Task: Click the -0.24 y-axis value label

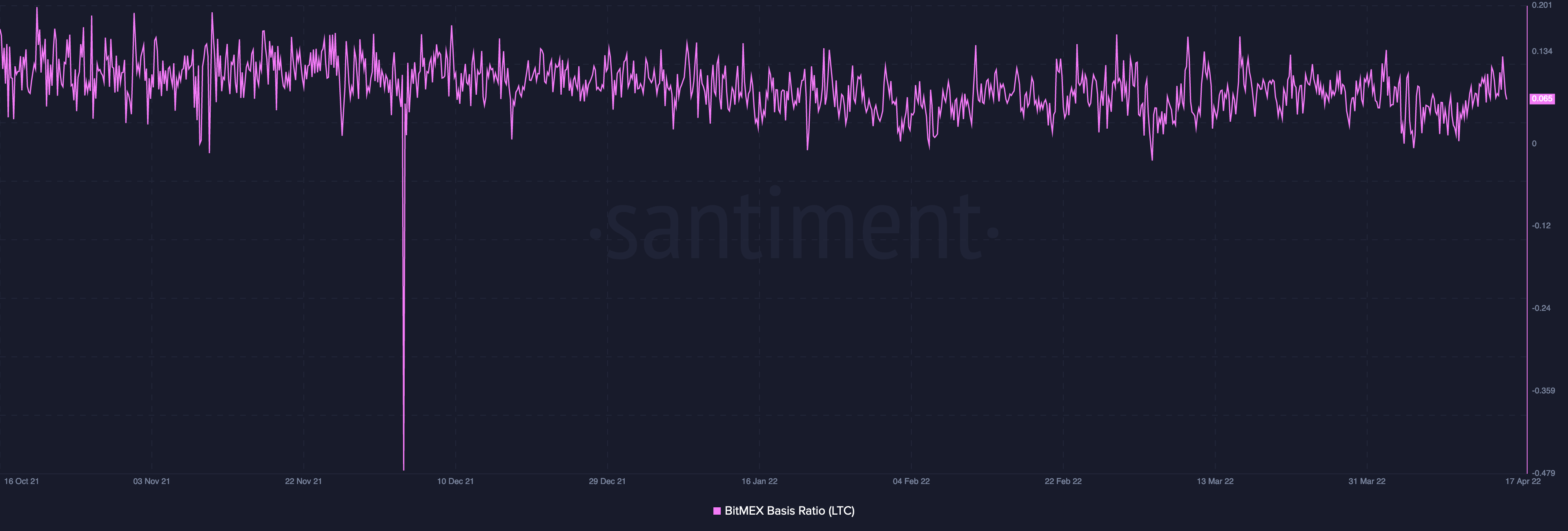Action: pyautogui.click(x=1541, y=308)
